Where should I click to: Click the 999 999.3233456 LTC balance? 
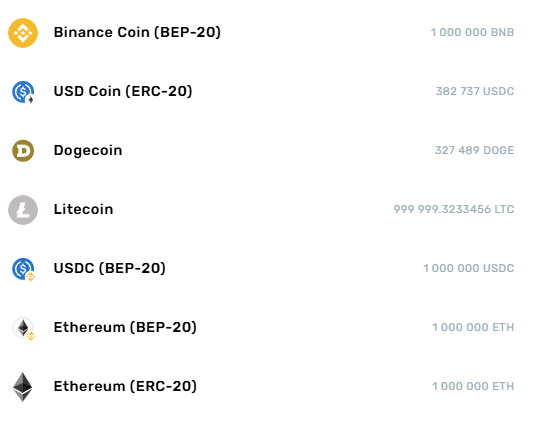pyautogui.click(x=454, y=209)
